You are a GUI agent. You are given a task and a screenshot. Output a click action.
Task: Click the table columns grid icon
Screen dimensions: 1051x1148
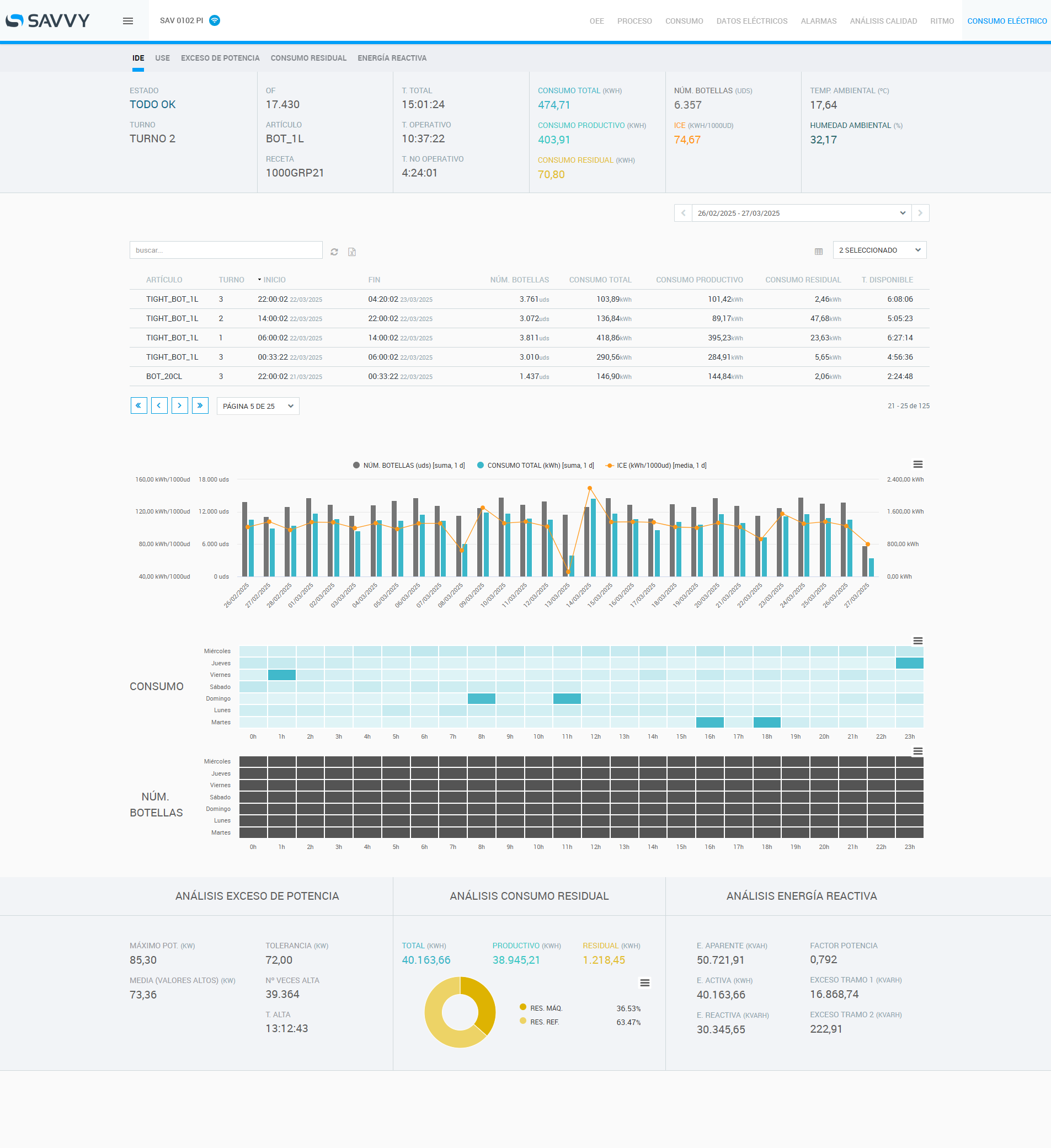point(818,252)
